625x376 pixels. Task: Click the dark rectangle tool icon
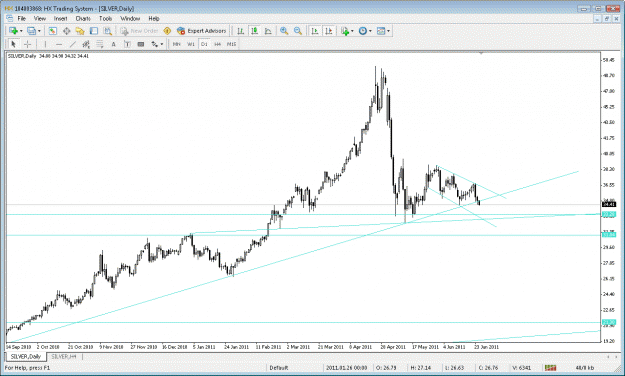(141, 44)
